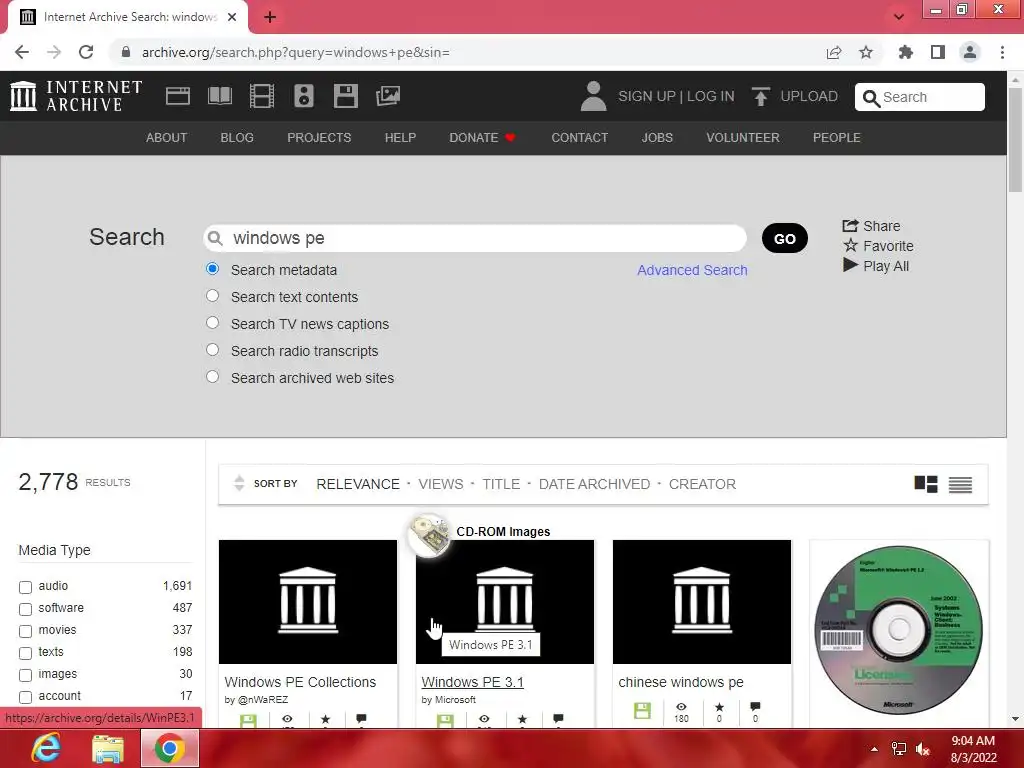Image resolution: width=1024 pixels, height=768 pixels.
Task: Open Chrome side panel icon
Action: 938,52
